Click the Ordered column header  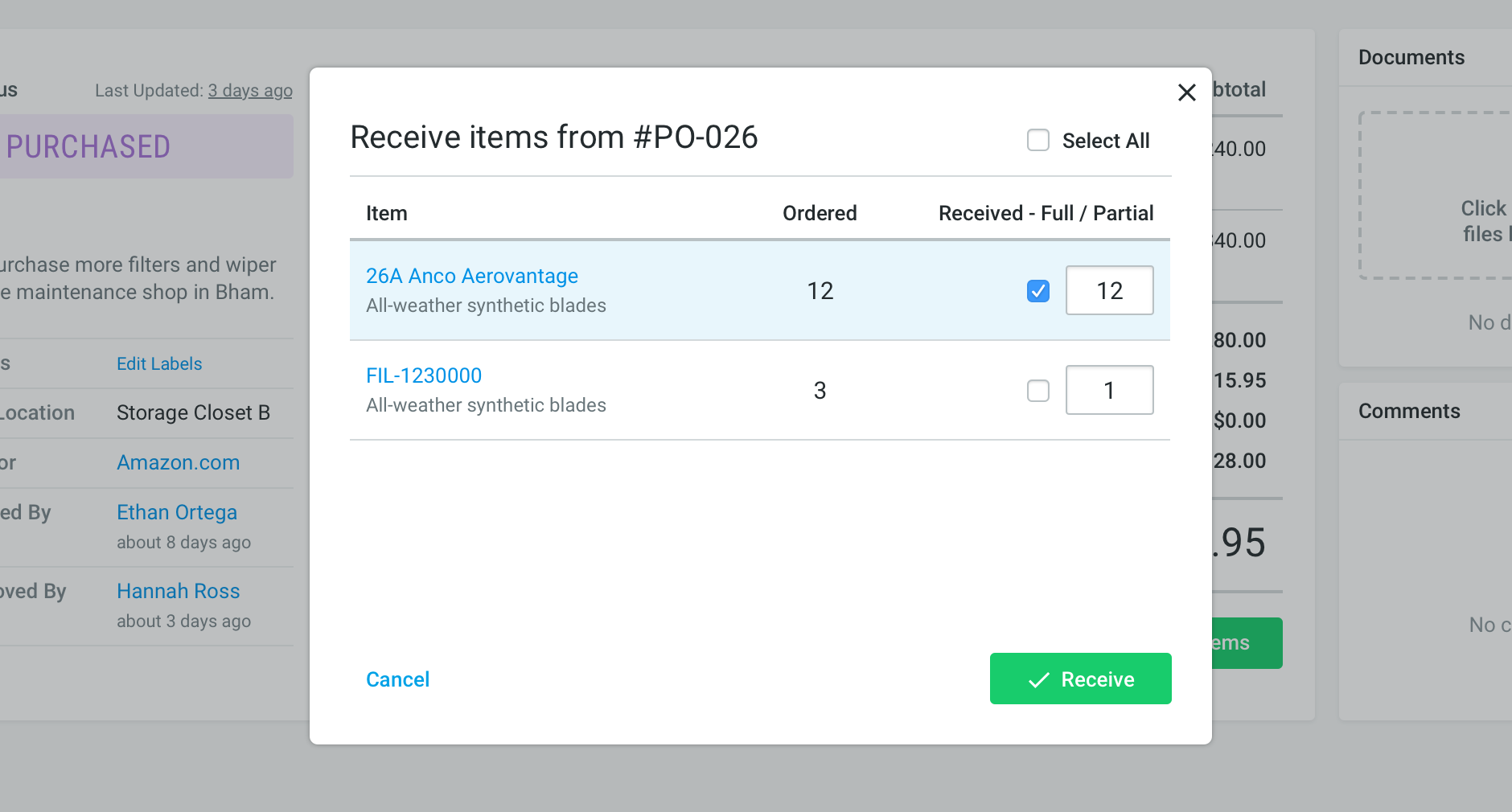pos(820,213)
